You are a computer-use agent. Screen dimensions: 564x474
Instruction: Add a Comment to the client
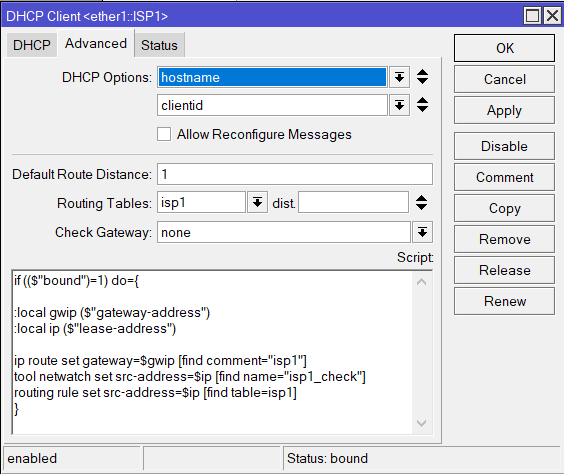point(504,177)
